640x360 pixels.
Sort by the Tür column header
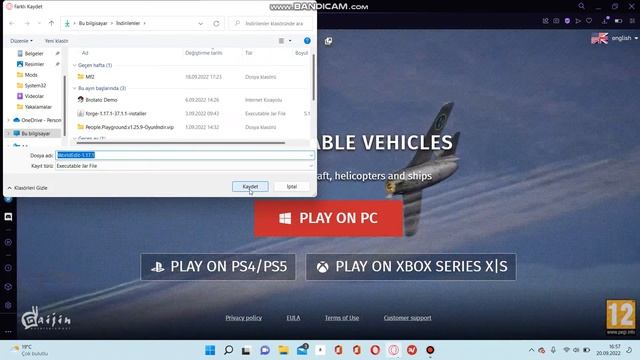click(249, 53)
